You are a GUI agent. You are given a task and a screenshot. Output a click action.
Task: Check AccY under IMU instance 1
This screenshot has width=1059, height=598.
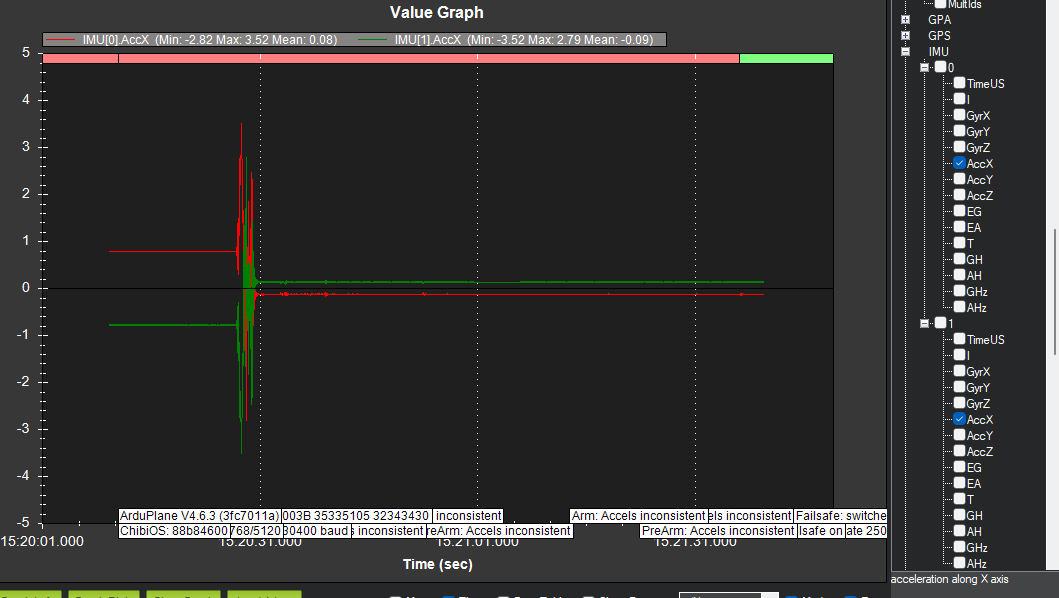click(959, 435)
